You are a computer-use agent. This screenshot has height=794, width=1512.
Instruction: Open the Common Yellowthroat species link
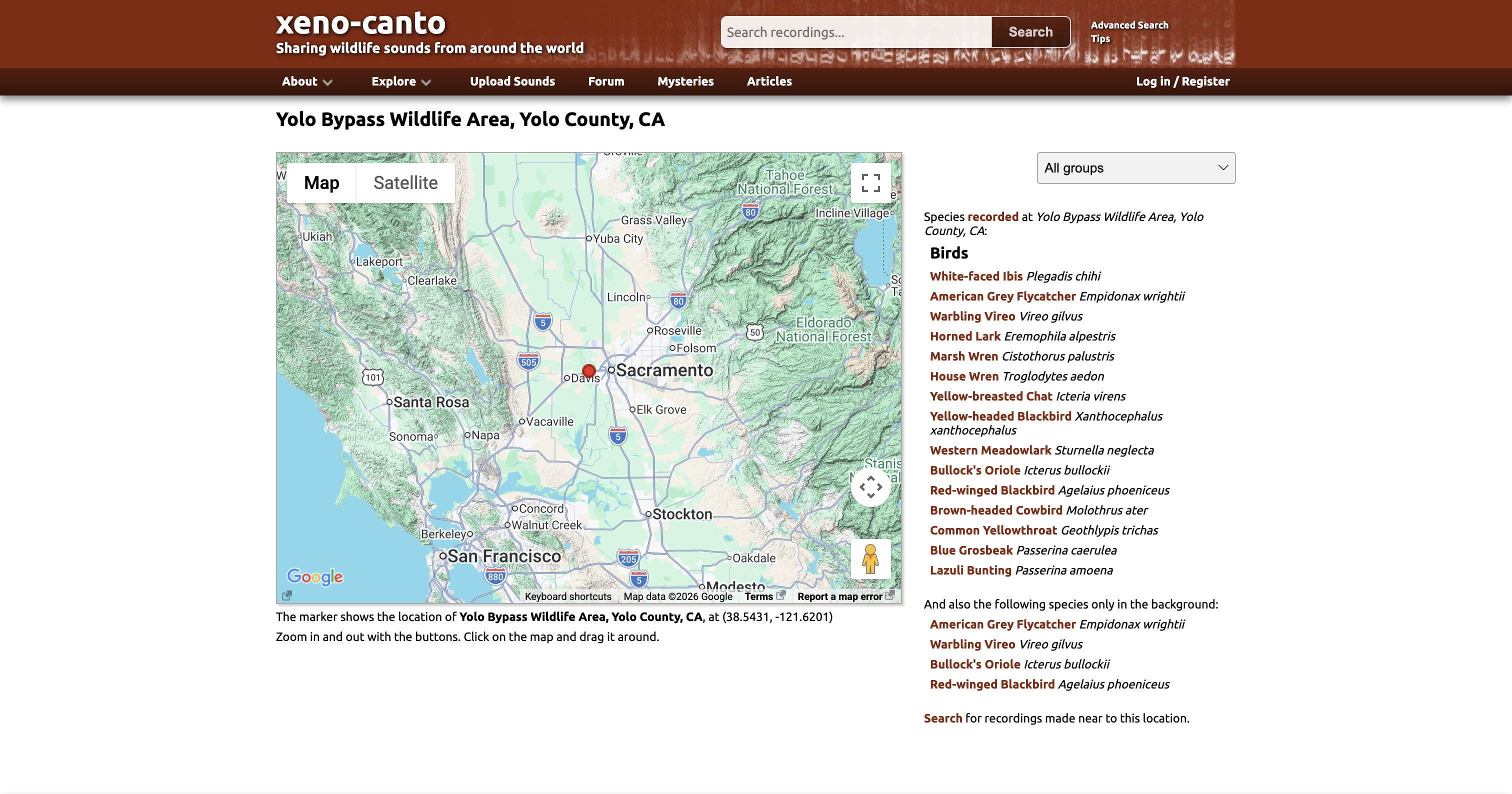[x=993, y=530]
